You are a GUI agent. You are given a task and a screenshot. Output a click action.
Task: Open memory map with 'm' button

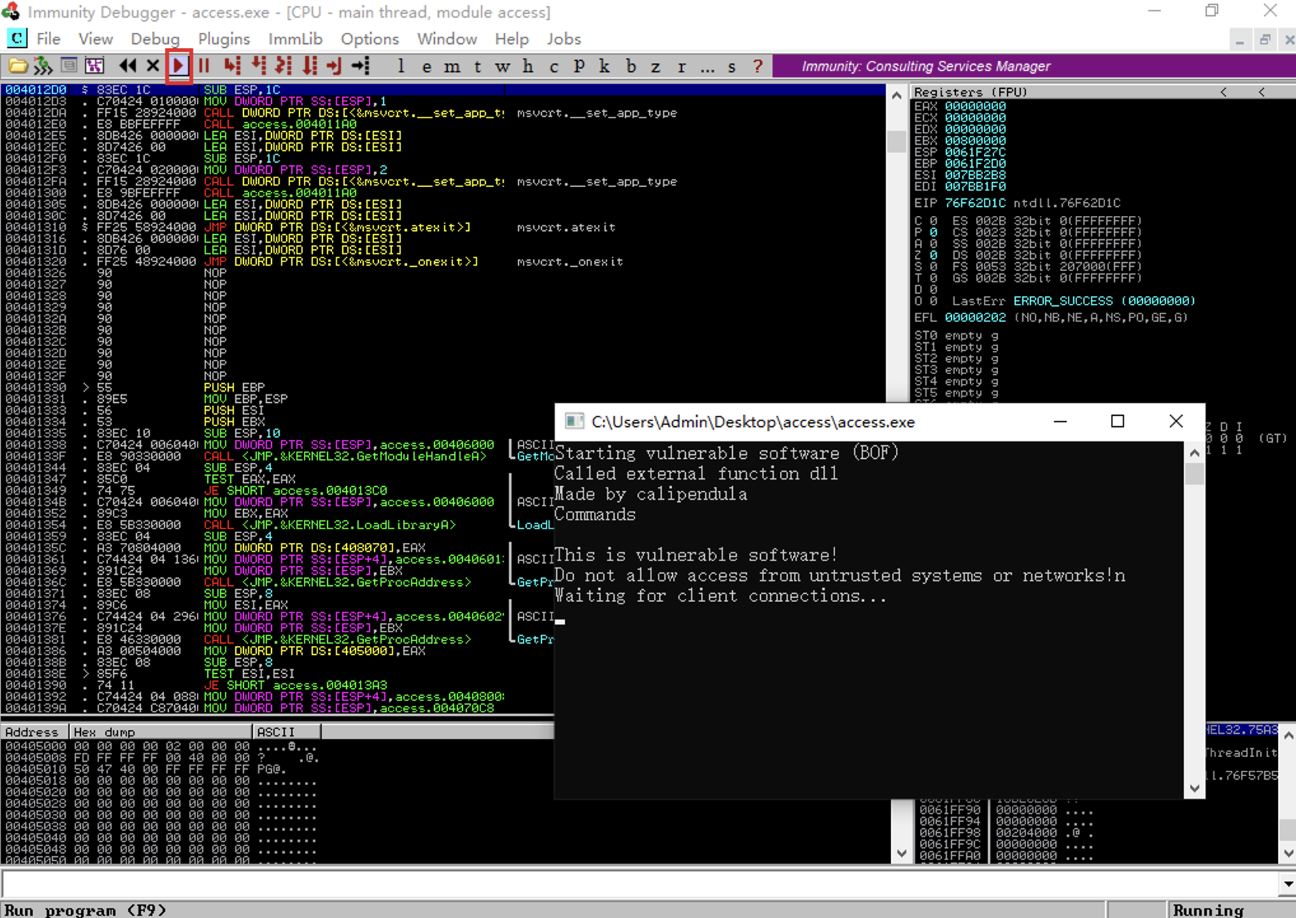(x=453, y=66)
